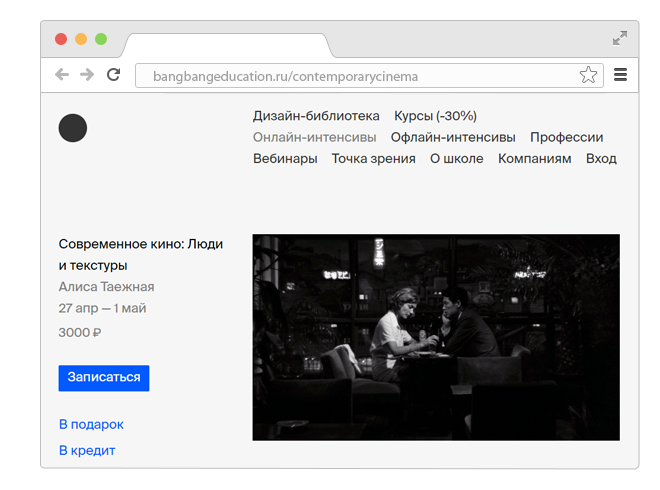This screenshot has height=490, width=660.
Task: Click the price text 3000 ₽
Action: 80,333
